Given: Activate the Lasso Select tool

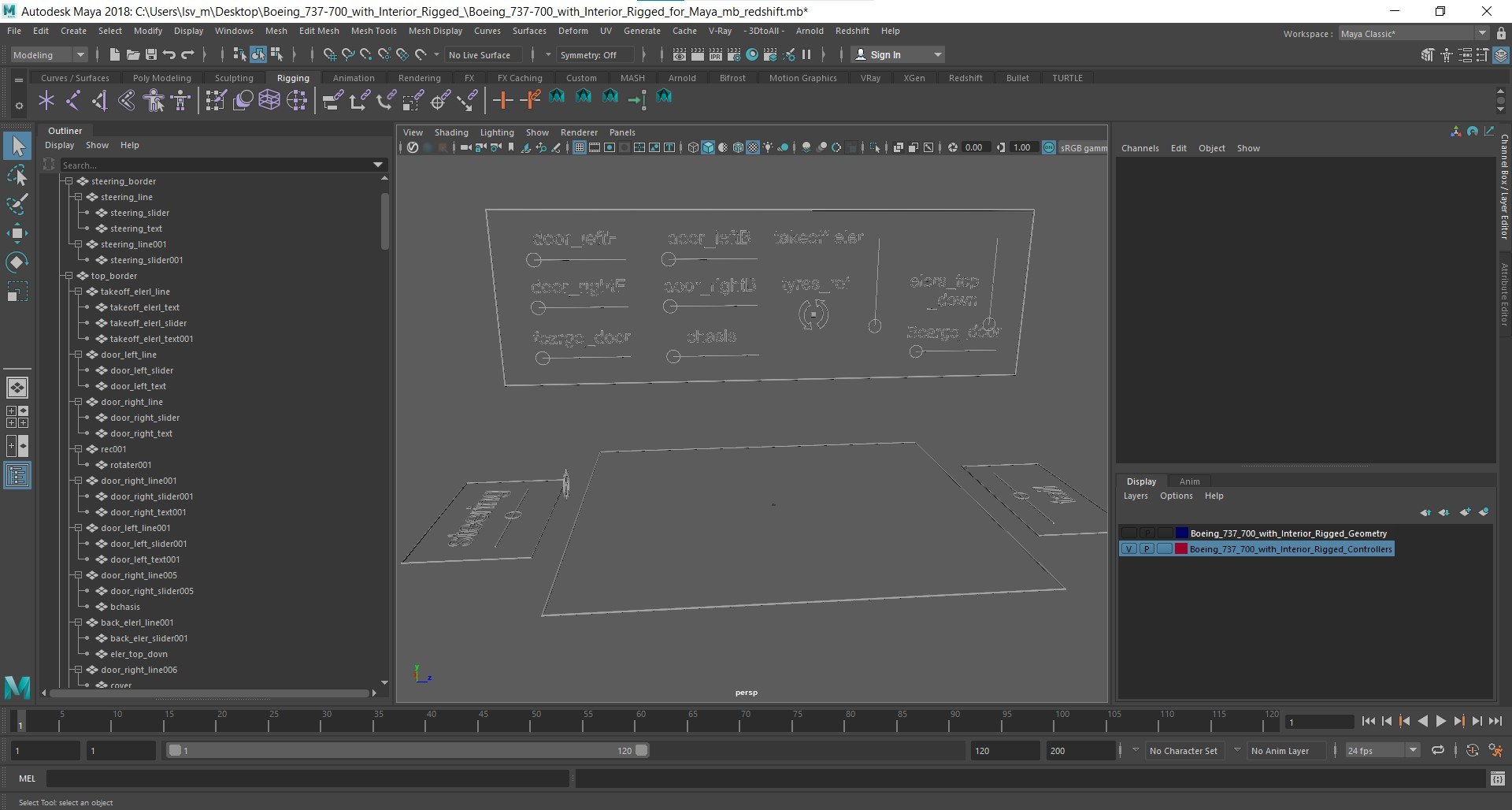Looking at the screenshot, I should [x=17, y=175].
